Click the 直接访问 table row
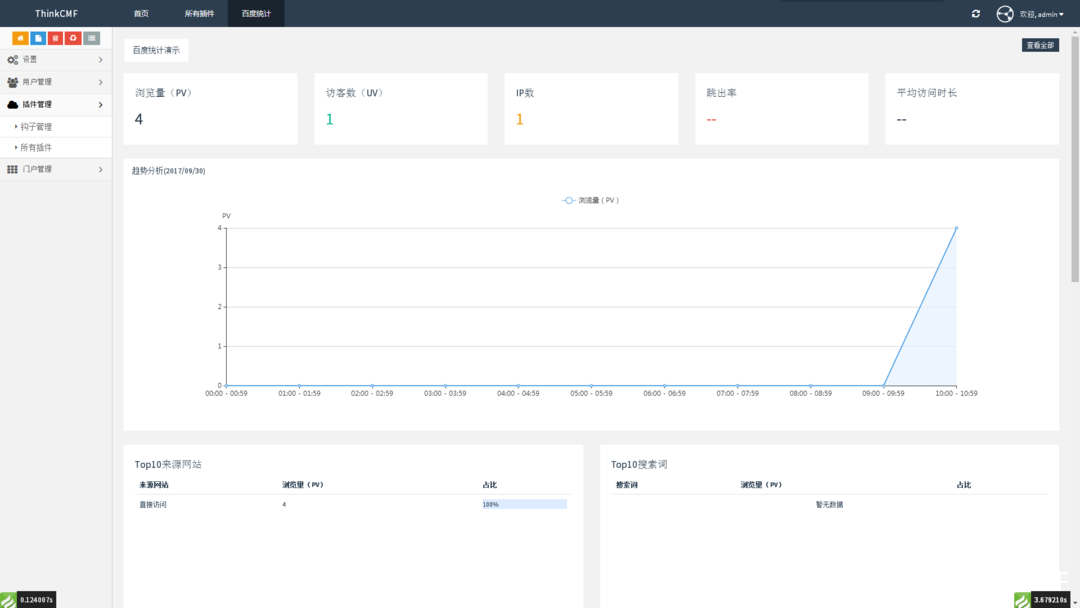Viewport: 1080px width, 608px height. pos(353,505)
